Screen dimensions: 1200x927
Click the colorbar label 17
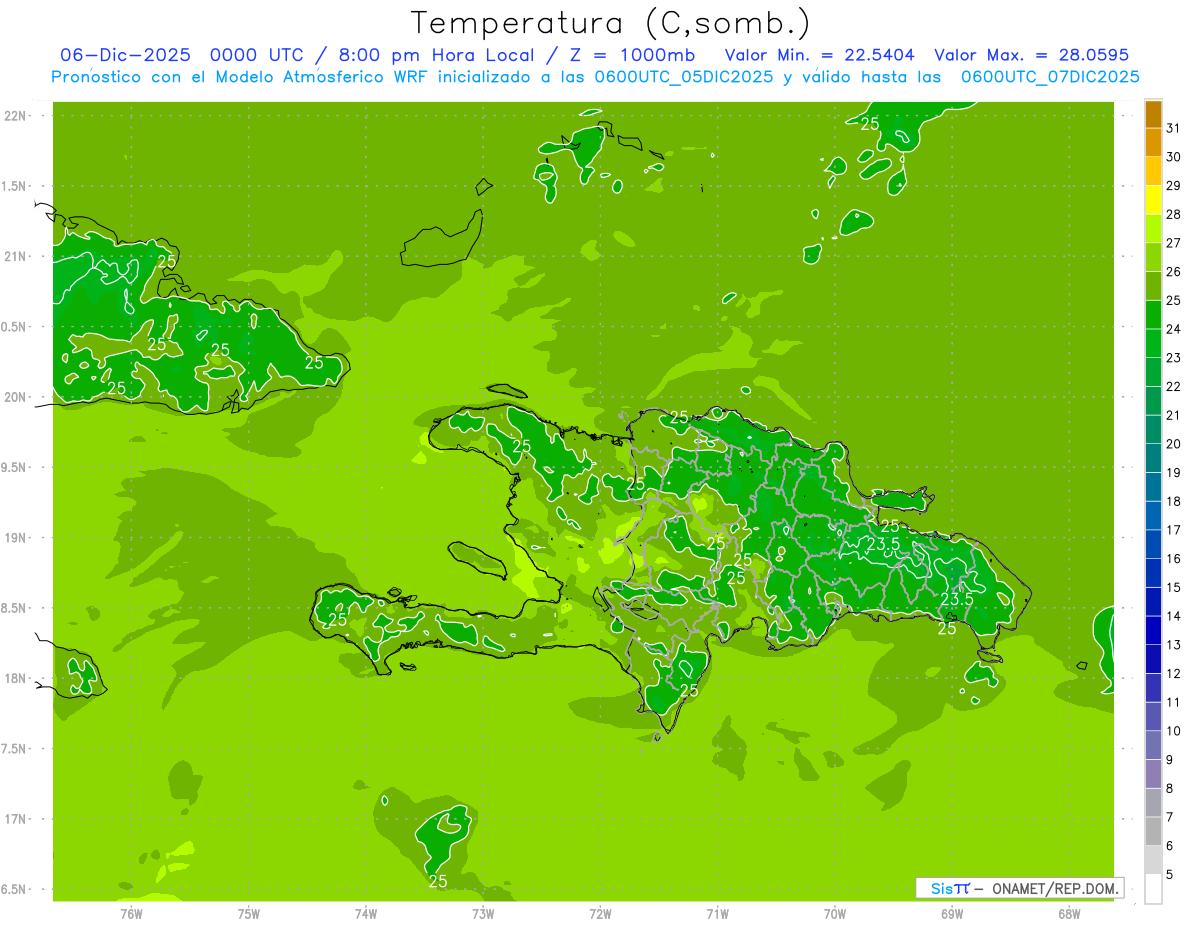(x=1173, y=530)
